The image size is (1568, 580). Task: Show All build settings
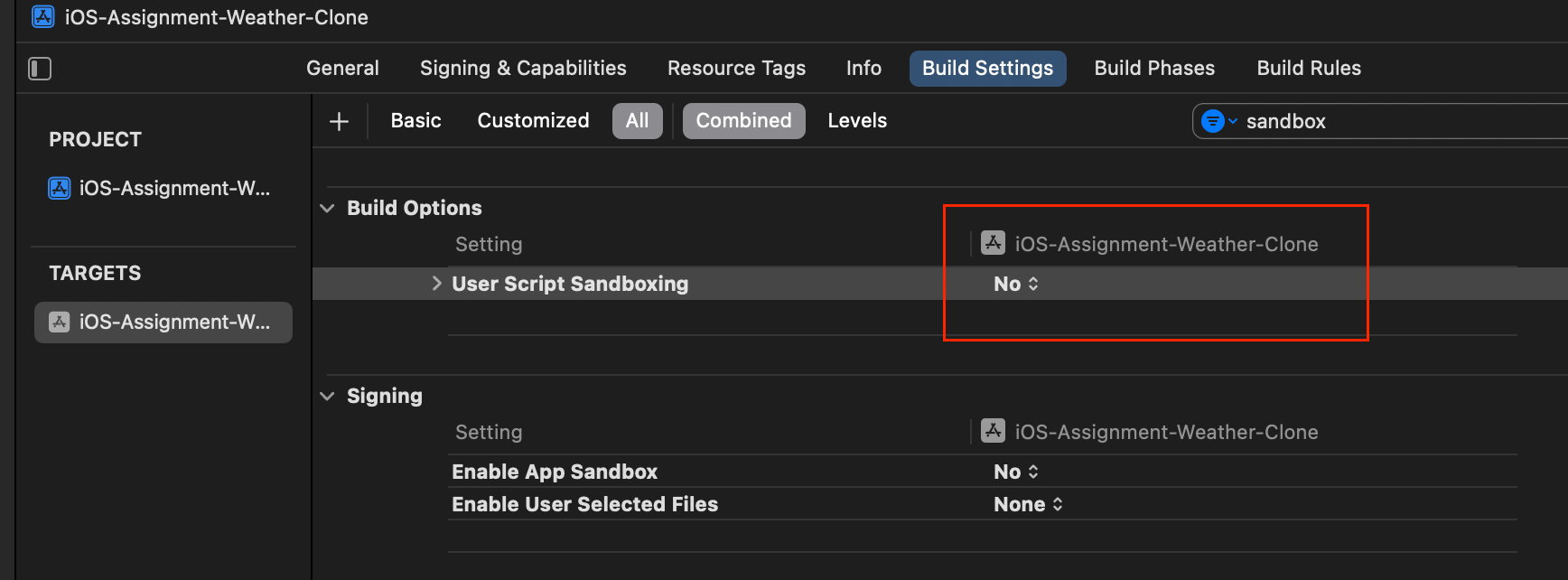(x=637, y=121)
